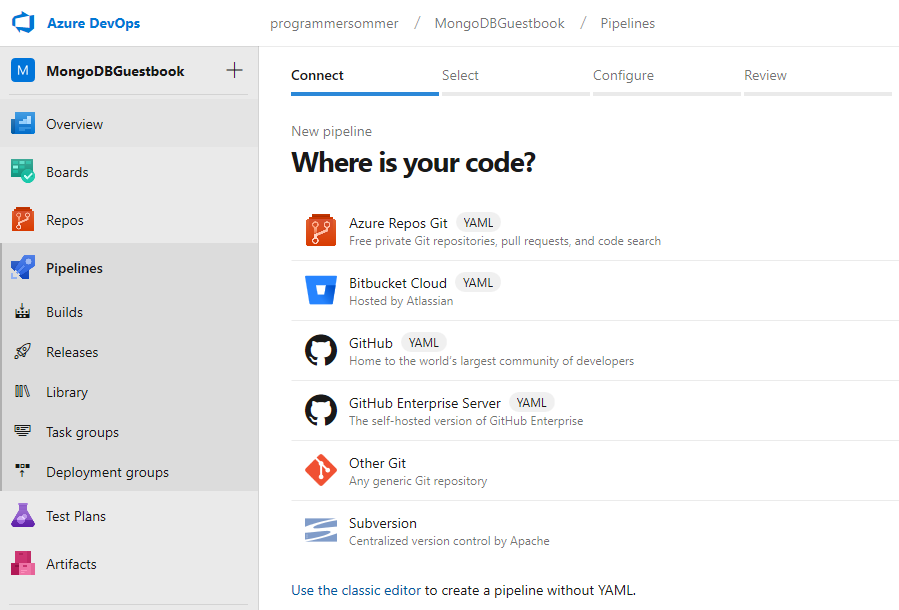Select the Subversion source option
Screen dimensions: 899x610
click(x=382, y=523)
